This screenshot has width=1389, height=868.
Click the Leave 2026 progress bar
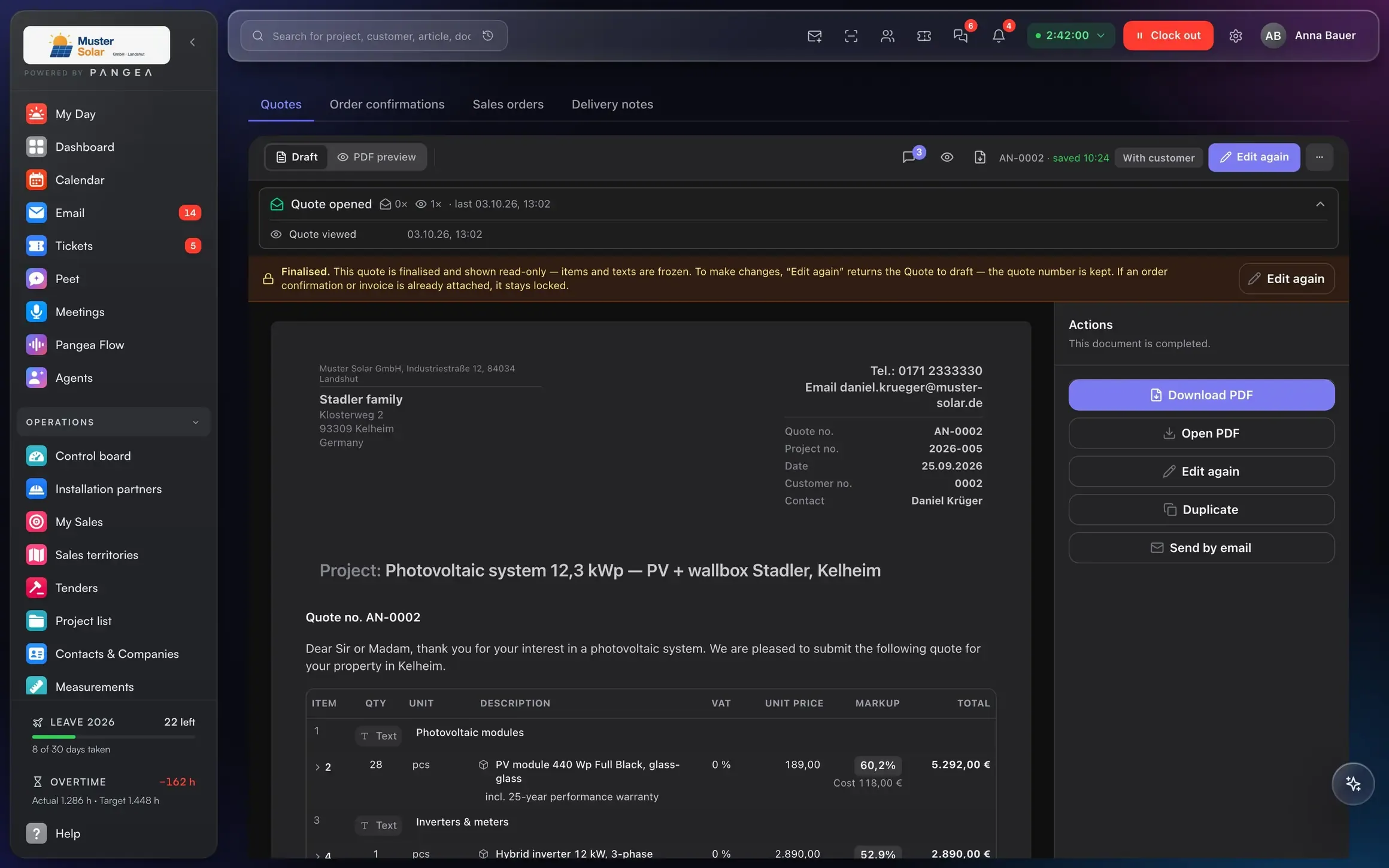113,736
